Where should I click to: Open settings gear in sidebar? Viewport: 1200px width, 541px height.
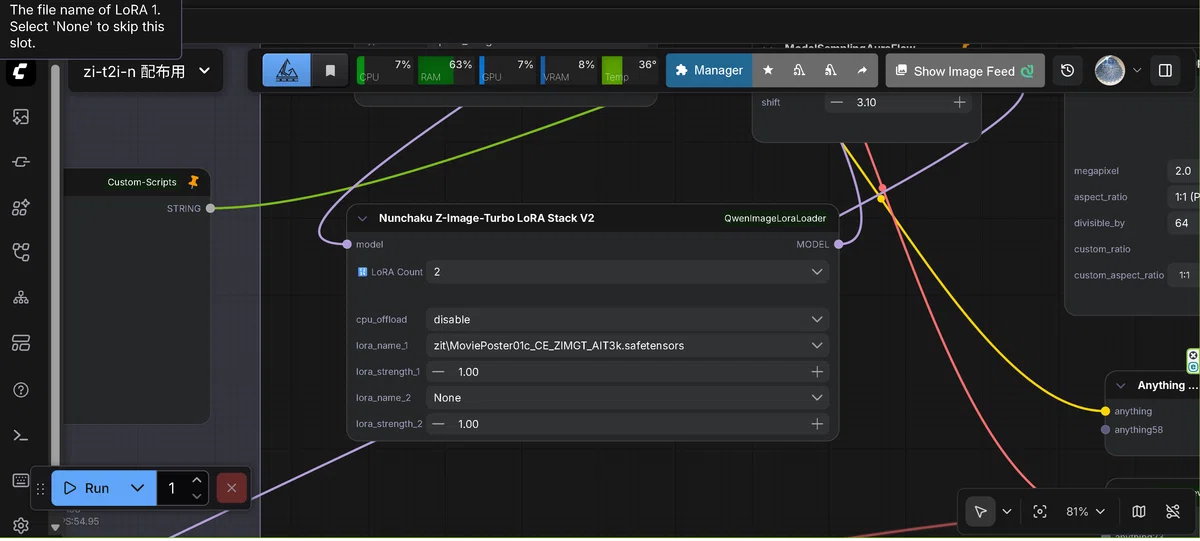20,525
